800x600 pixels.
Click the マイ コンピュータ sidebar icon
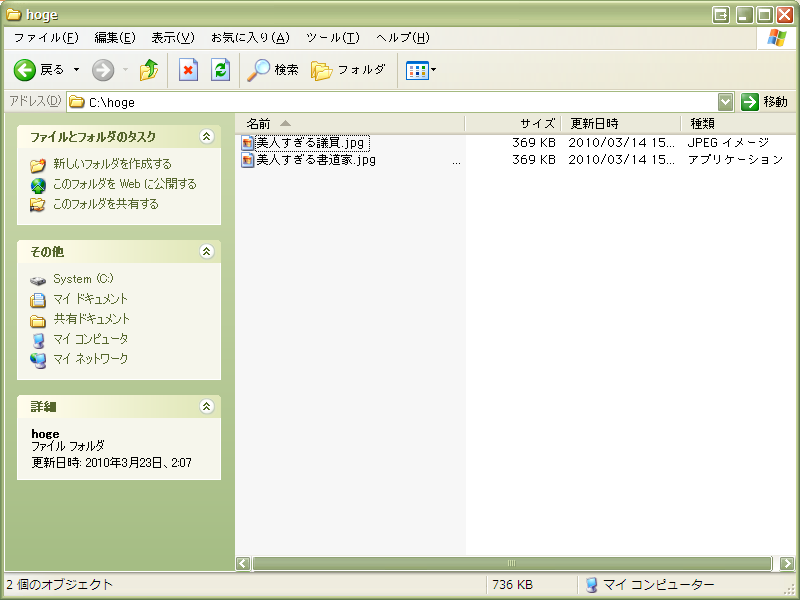[x=38, y=340]
